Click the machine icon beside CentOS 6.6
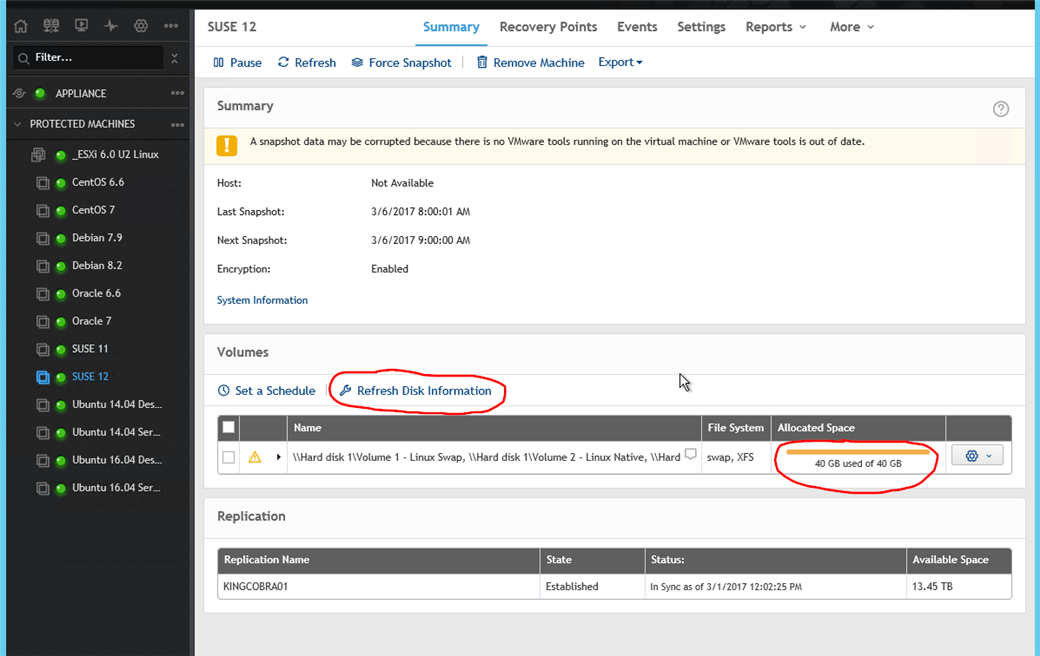Screen dimensions: 1040x656 [42, 183]
